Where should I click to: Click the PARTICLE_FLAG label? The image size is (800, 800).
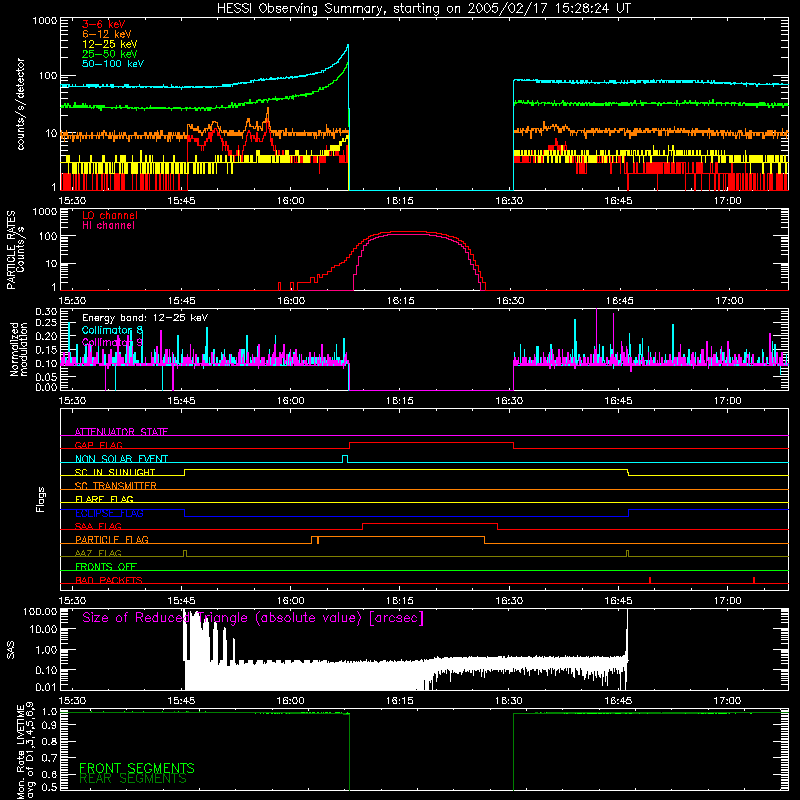[x=112, y=540]
